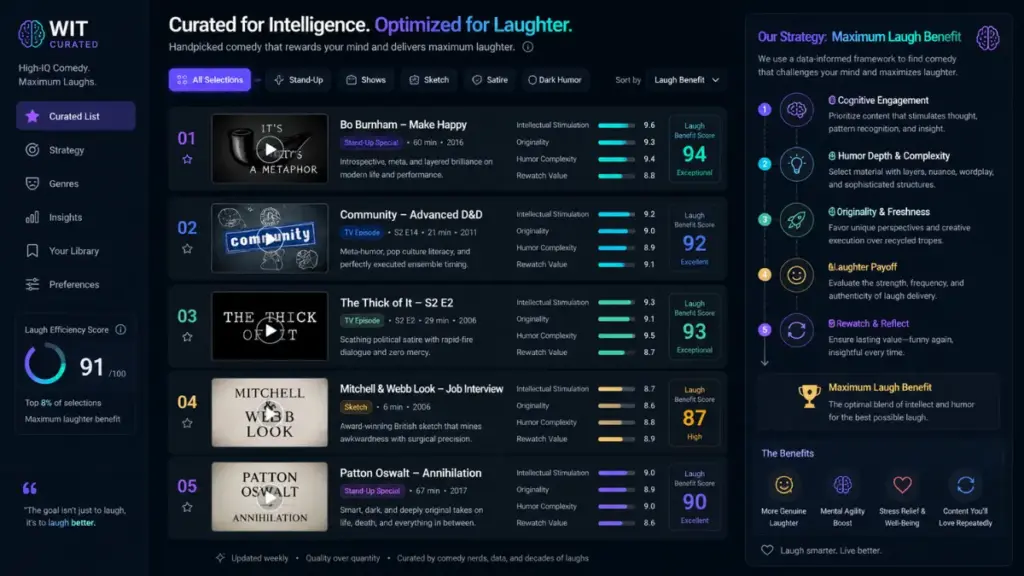Favorite Patton Oswalt – Annihilation
Image resolution: width=1024 pixels, height=576 pixels.
tap(187, 507)
